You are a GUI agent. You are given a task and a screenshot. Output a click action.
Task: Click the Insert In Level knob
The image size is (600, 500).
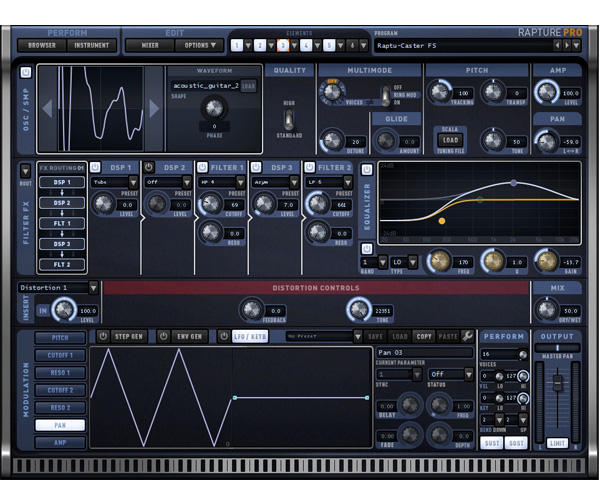64,310
